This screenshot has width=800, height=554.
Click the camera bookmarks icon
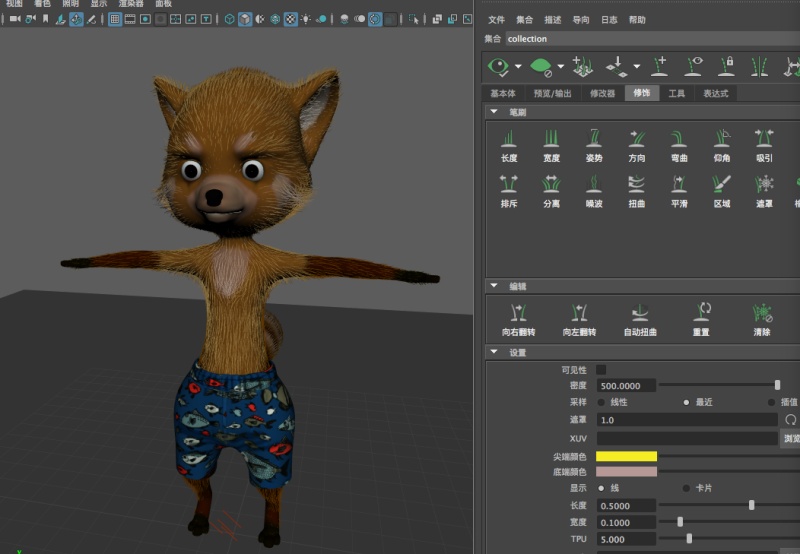click(45, 19)
